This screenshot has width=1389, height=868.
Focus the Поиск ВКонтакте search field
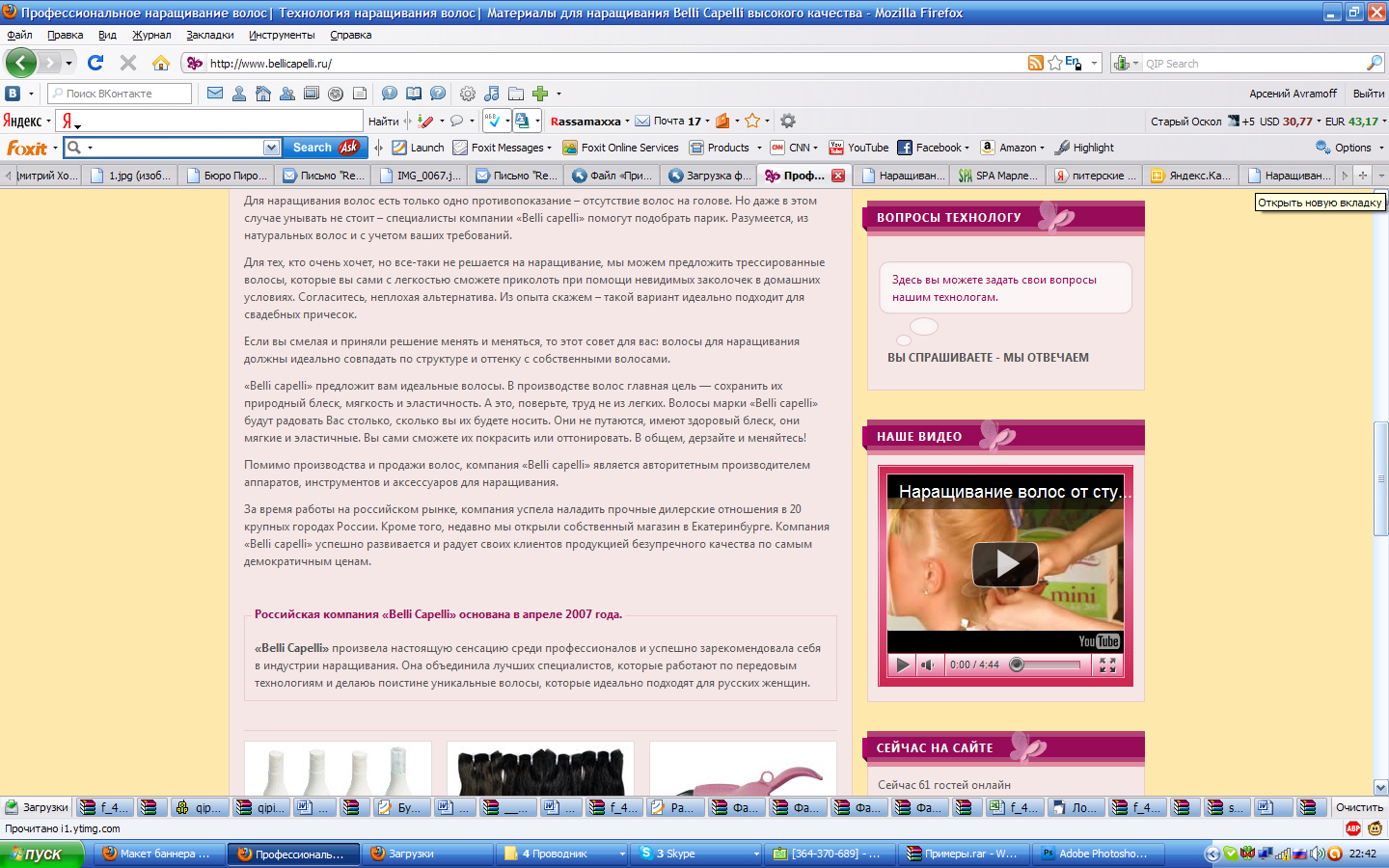tap(120, 94)
